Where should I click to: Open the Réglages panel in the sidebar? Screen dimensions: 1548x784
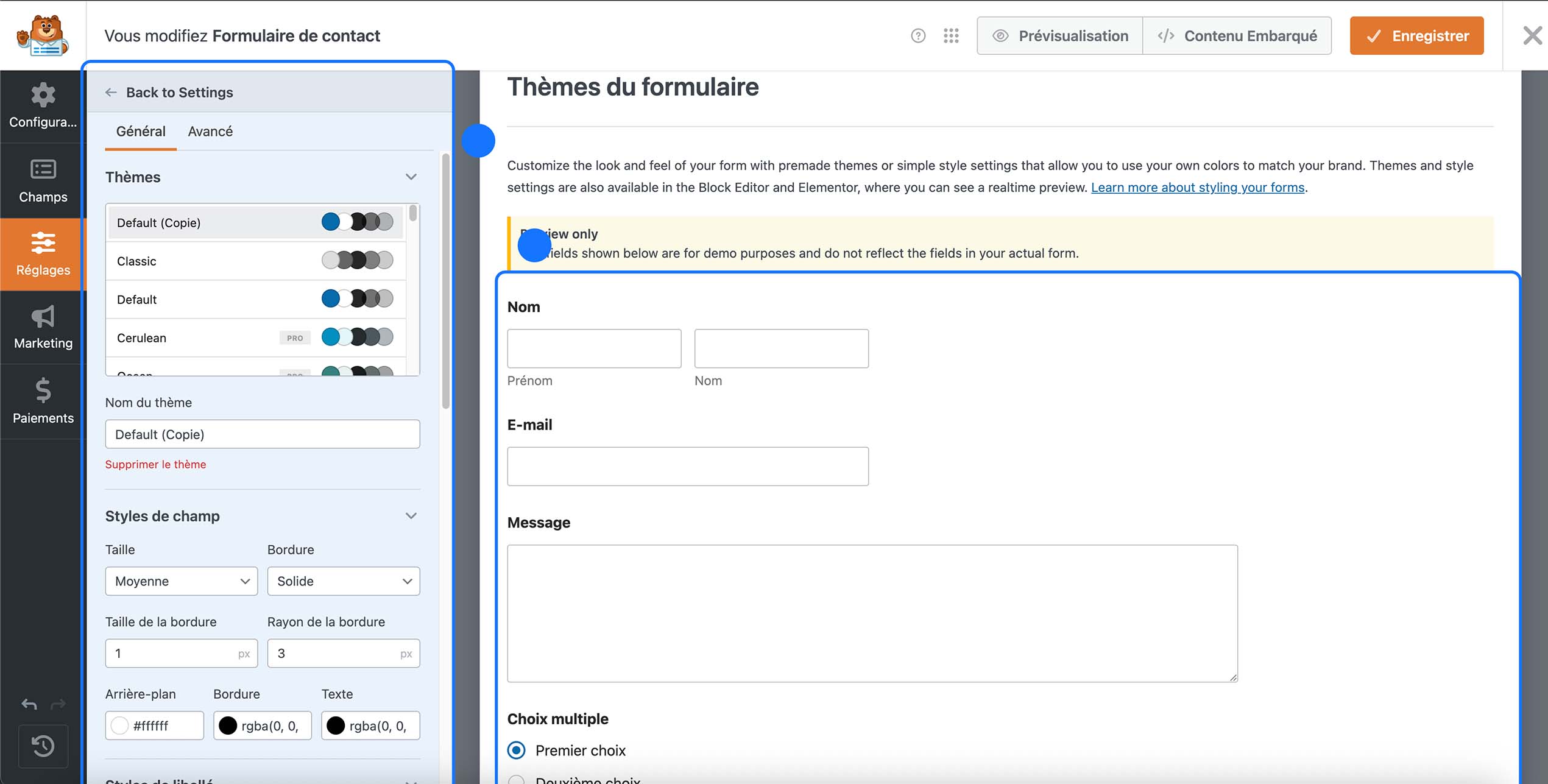point(42,255)
